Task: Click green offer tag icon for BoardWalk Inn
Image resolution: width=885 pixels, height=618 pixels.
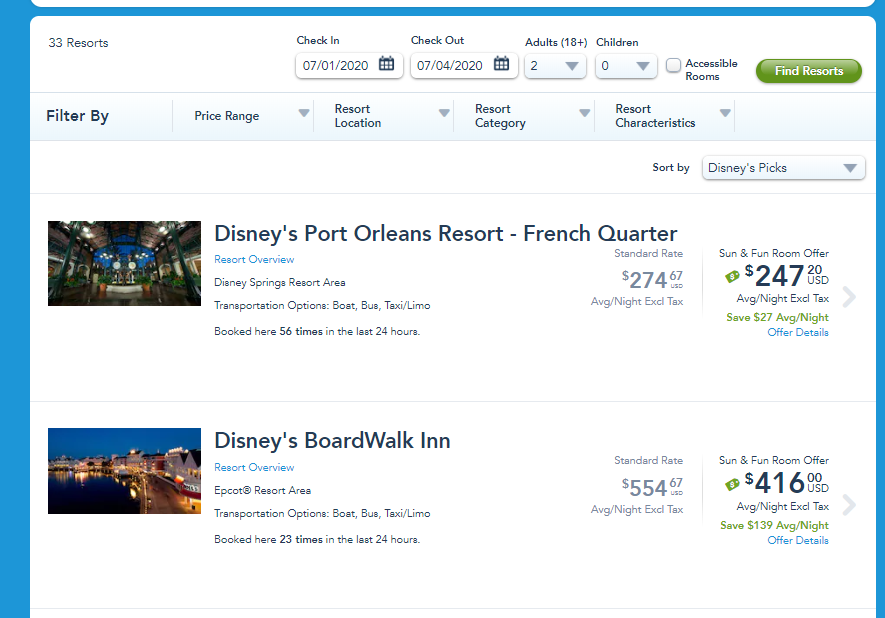Action: click(x=732, y=485)
